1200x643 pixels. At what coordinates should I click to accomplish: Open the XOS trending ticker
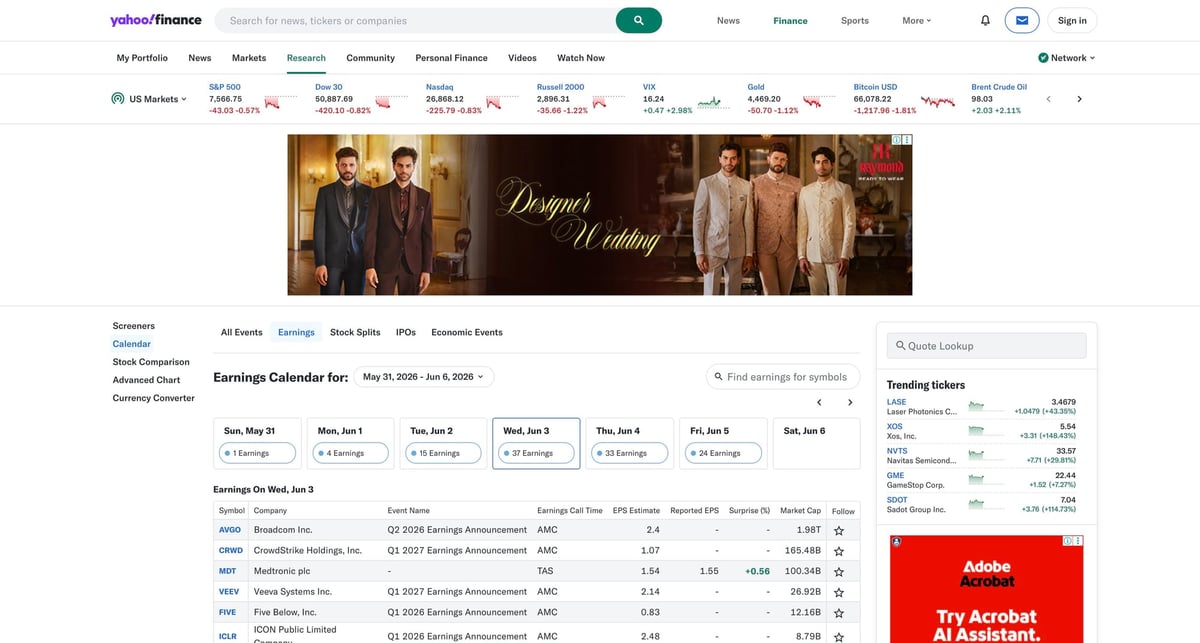tap(895, 426)
